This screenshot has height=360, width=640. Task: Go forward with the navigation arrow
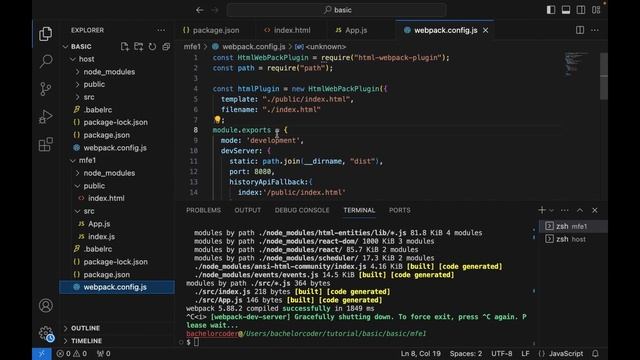point(215,10)
